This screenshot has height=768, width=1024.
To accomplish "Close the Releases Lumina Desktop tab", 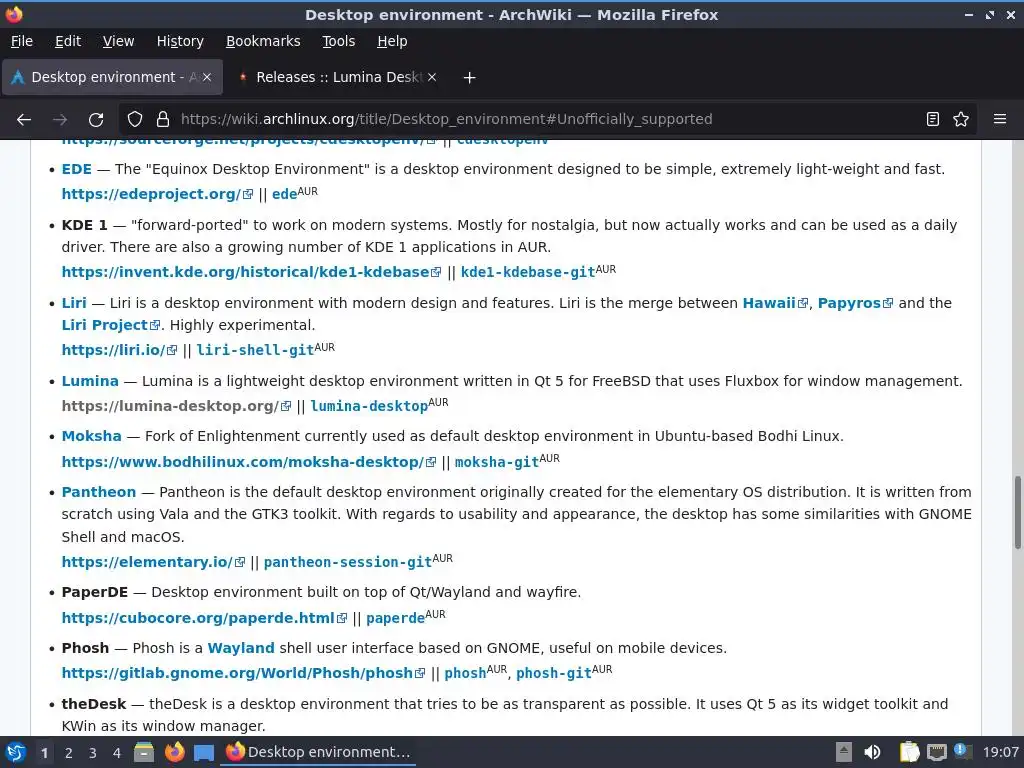I will click(432, 77).
